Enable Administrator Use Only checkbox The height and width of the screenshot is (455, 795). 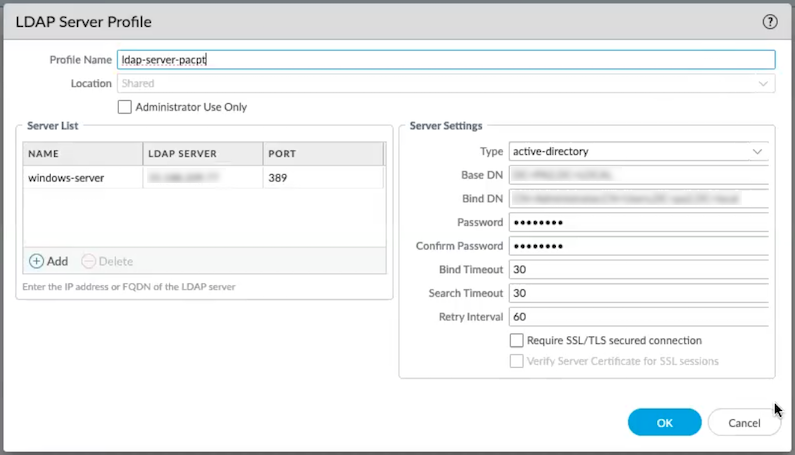point(125,107)
